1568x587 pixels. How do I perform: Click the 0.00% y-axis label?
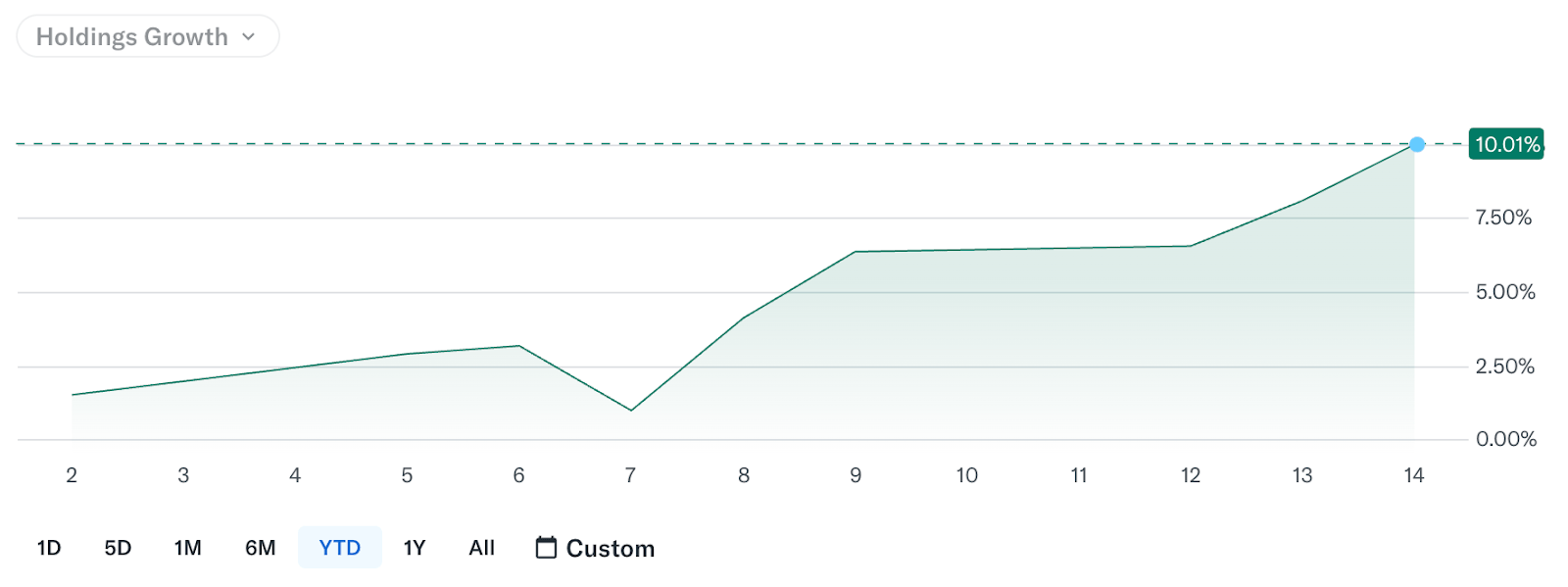click(x=1506, y=439)
